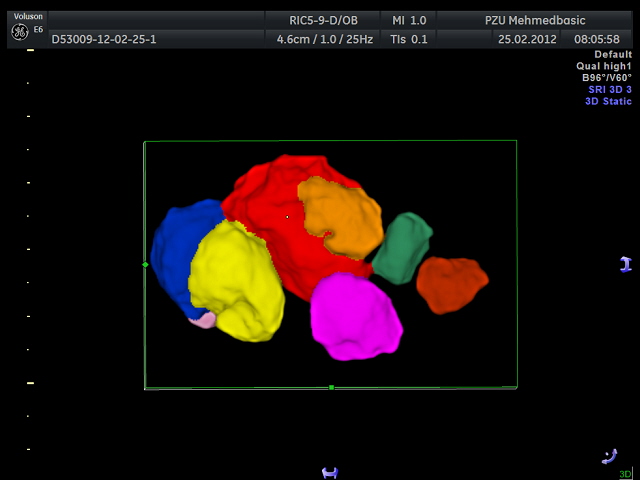640x480 pixels.
Task: Select the magenta follicle volume
Action: point(355,317)
